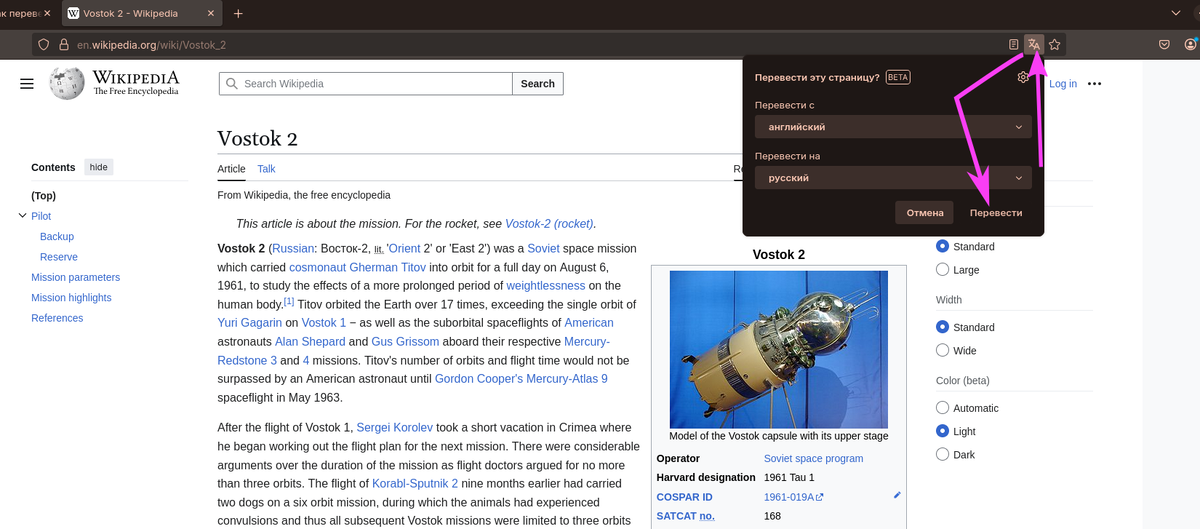Click the Log in link
The height and width of the screenshot is (529, 1200).
click(x=1063, y=84)
